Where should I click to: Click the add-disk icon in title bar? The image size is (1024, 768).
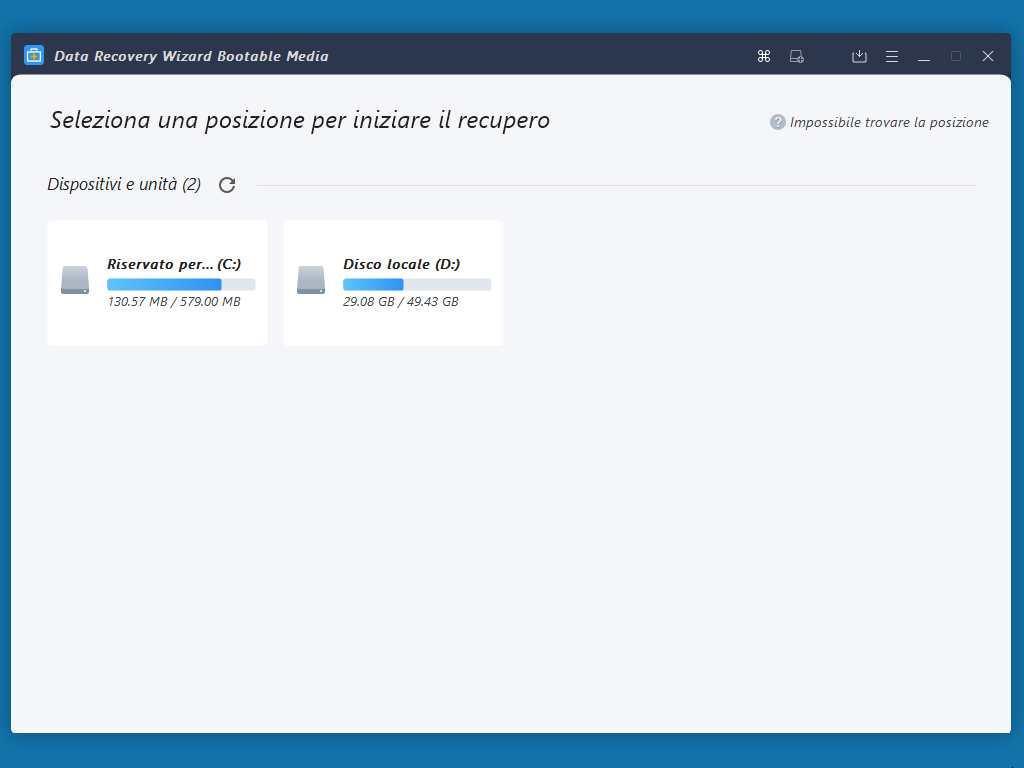tap(797, 56)
